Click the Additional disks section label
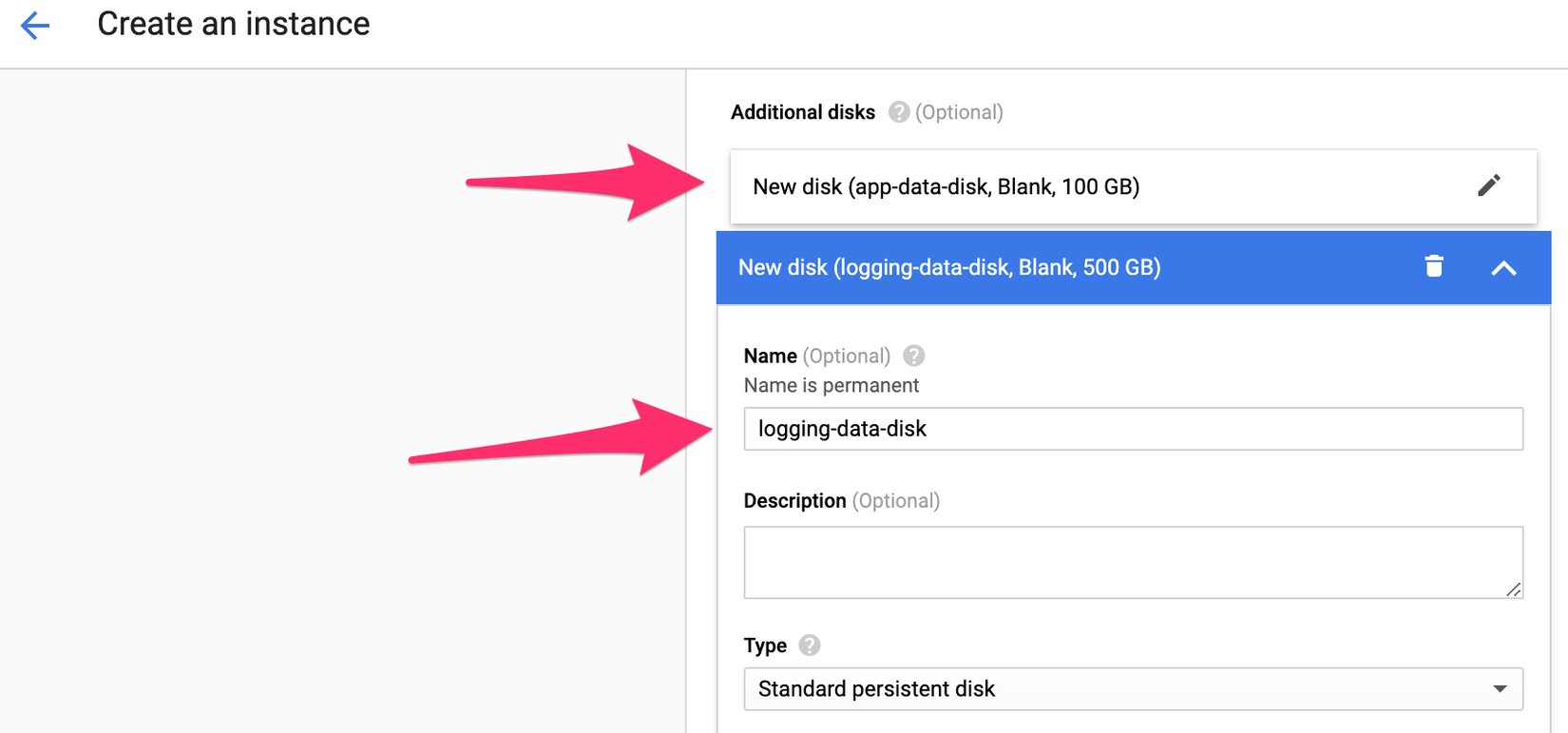 (x=802, y=112)
